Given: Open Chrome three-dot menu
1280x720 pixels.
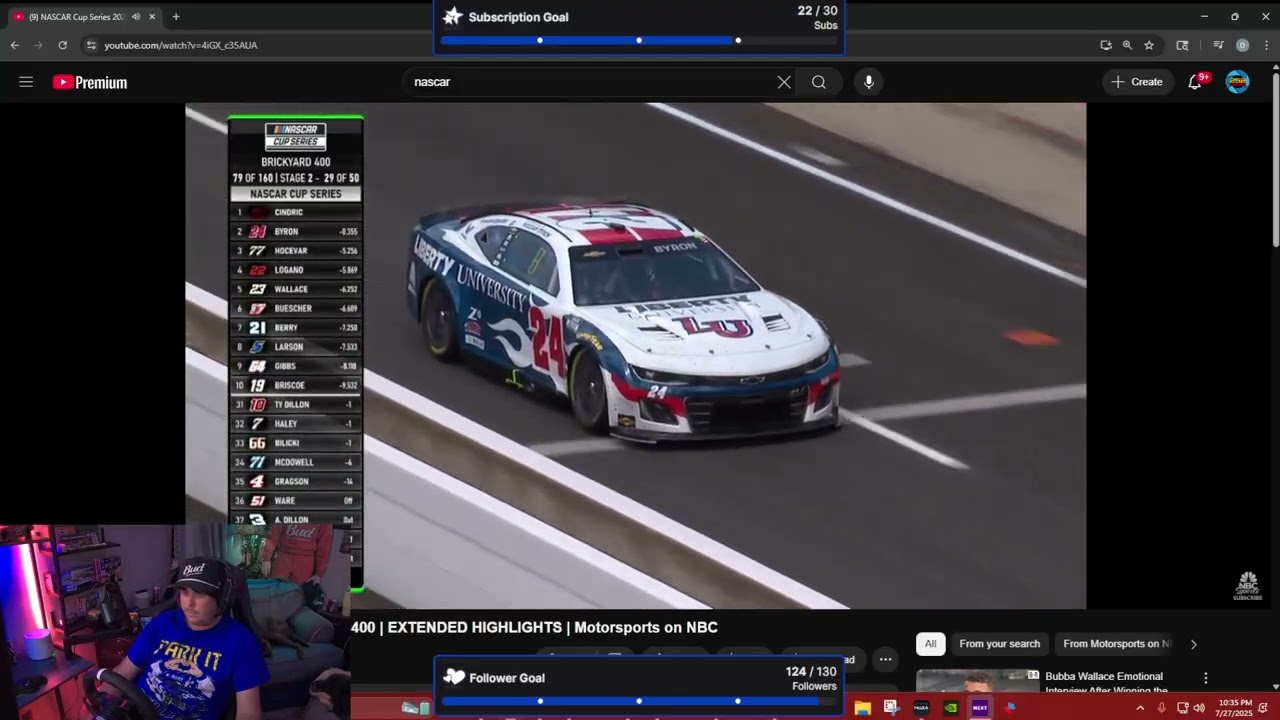Looking at the screenshot, I should click(x=1265, y=45).
